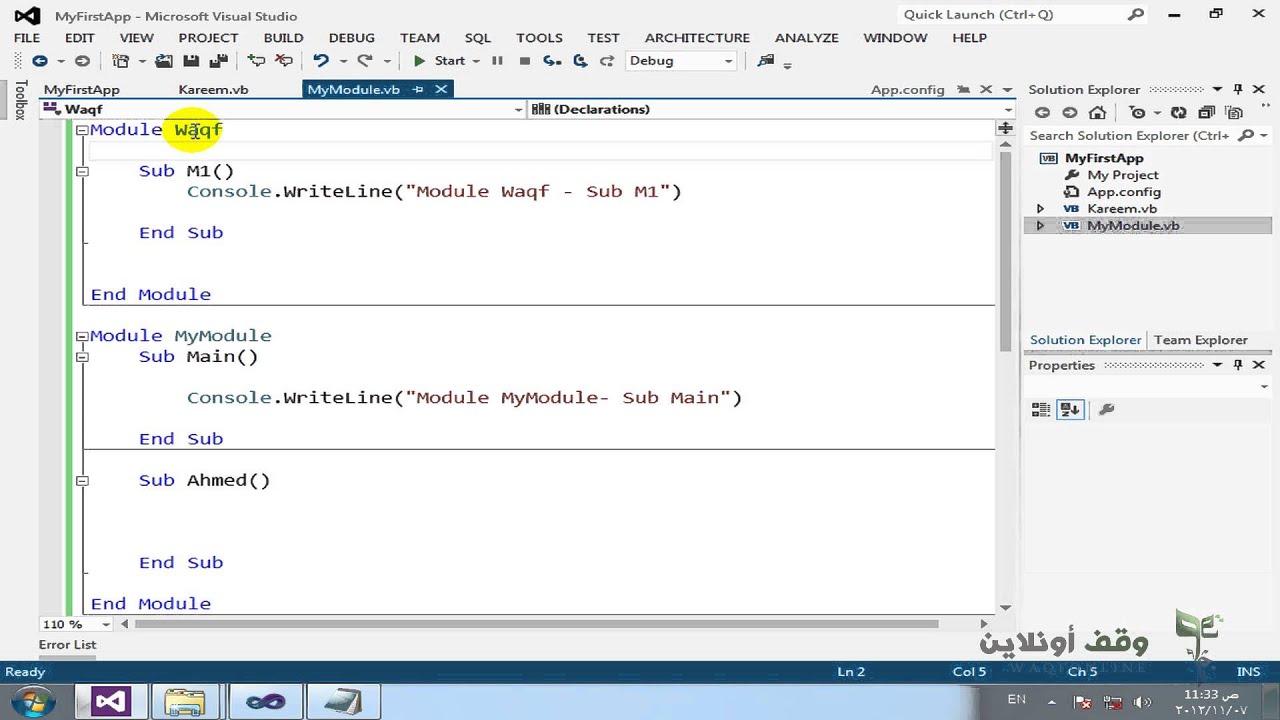
Task: Click the Solution Explorer Home icon
Action: (1098, 113)
